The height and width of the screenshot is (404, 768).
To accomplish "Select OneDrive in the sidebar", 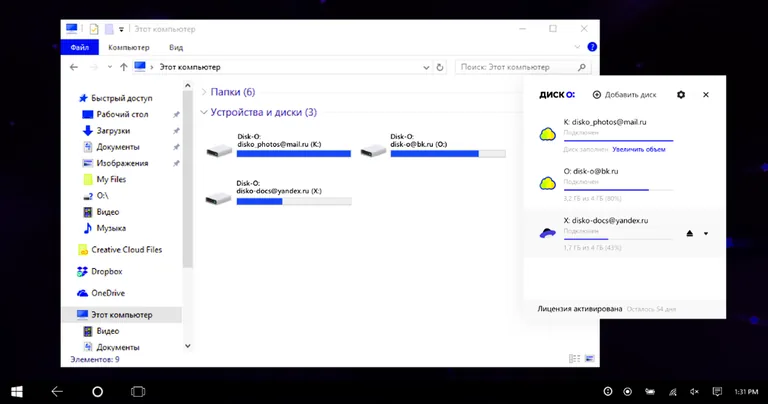I will point(107,293).
